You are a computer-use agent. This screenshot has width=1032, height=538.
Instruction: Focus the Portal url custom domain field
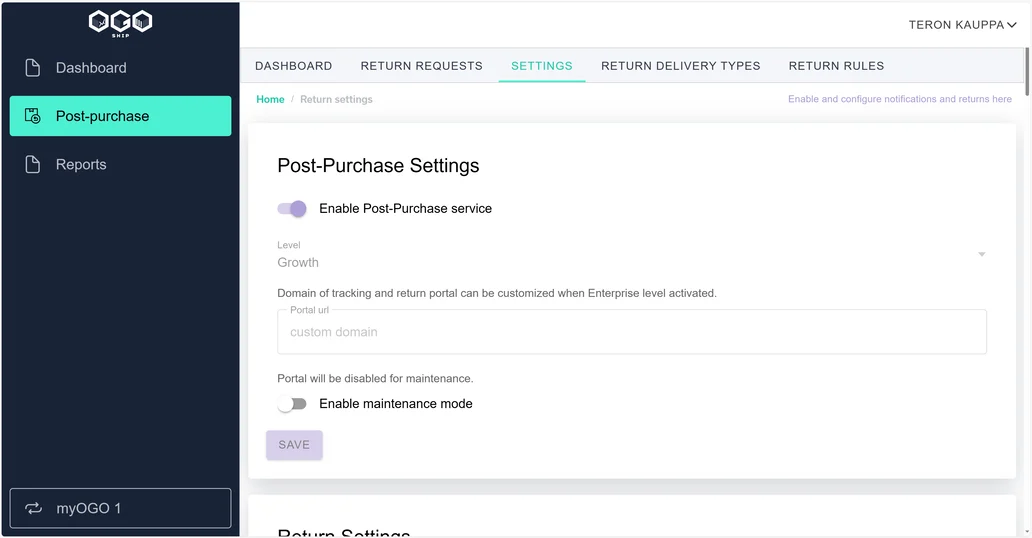point(631,332)
